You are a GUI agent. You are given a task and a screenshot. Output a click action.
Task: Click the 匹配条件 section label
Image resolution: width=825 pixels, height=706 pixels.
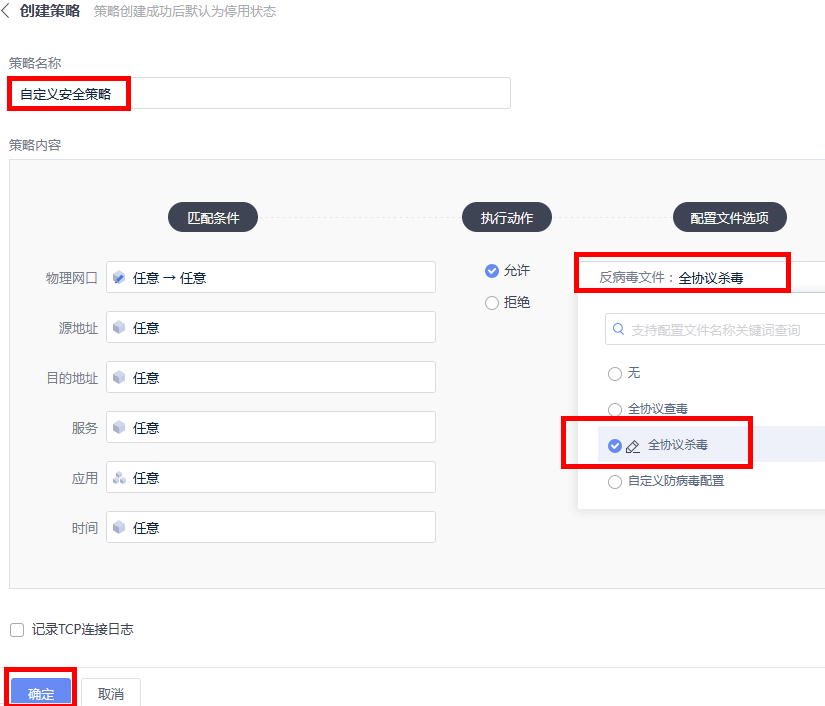coord(212,217)
